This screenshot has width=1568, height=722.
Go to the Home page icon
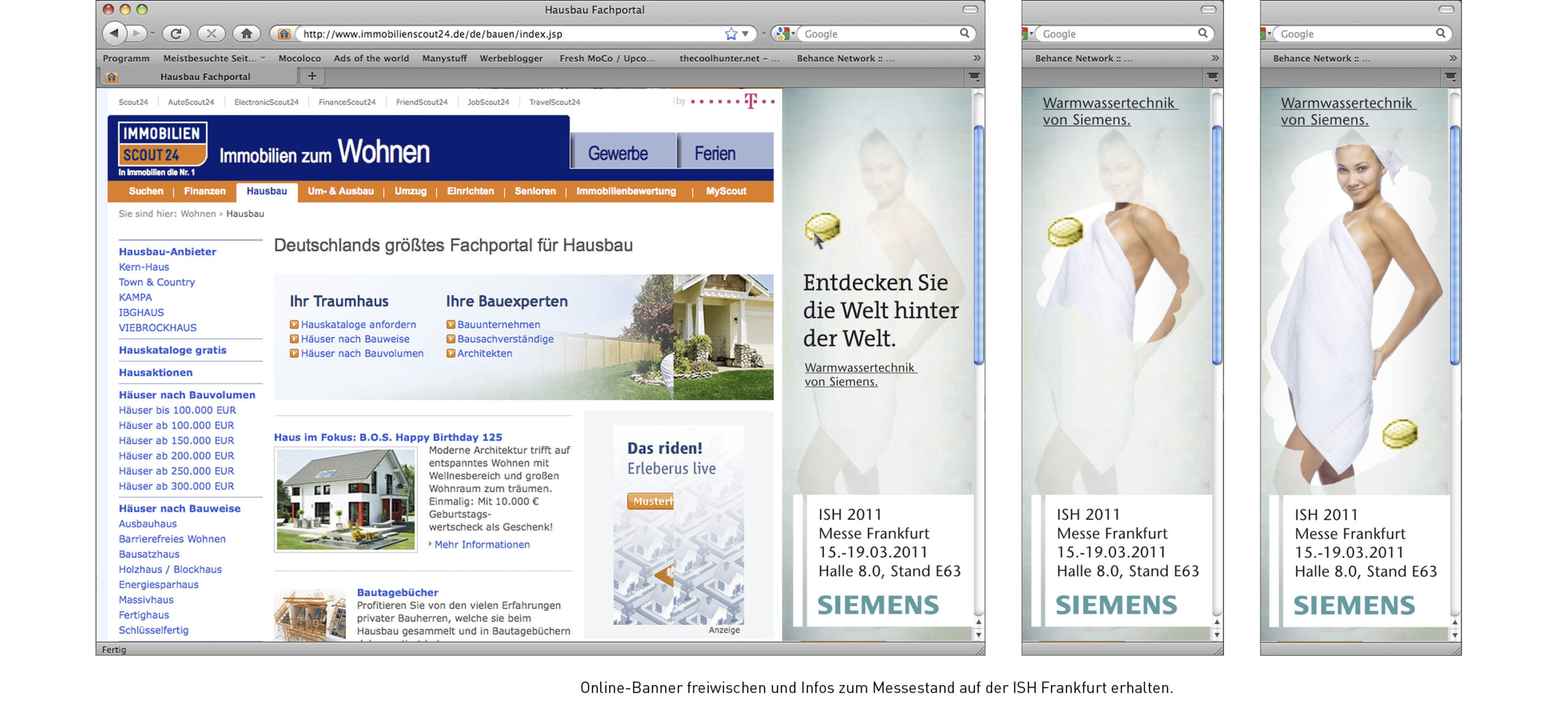(x=246, y=33)
